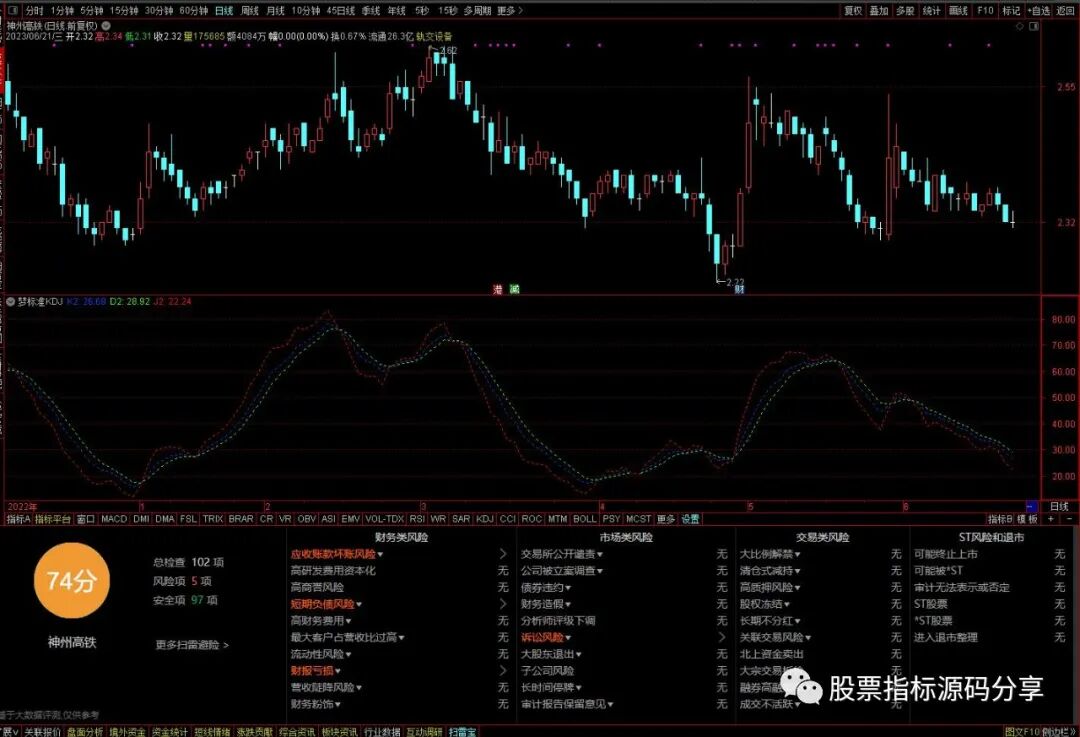Click the 74分 orange score circle

click(72, 581)
